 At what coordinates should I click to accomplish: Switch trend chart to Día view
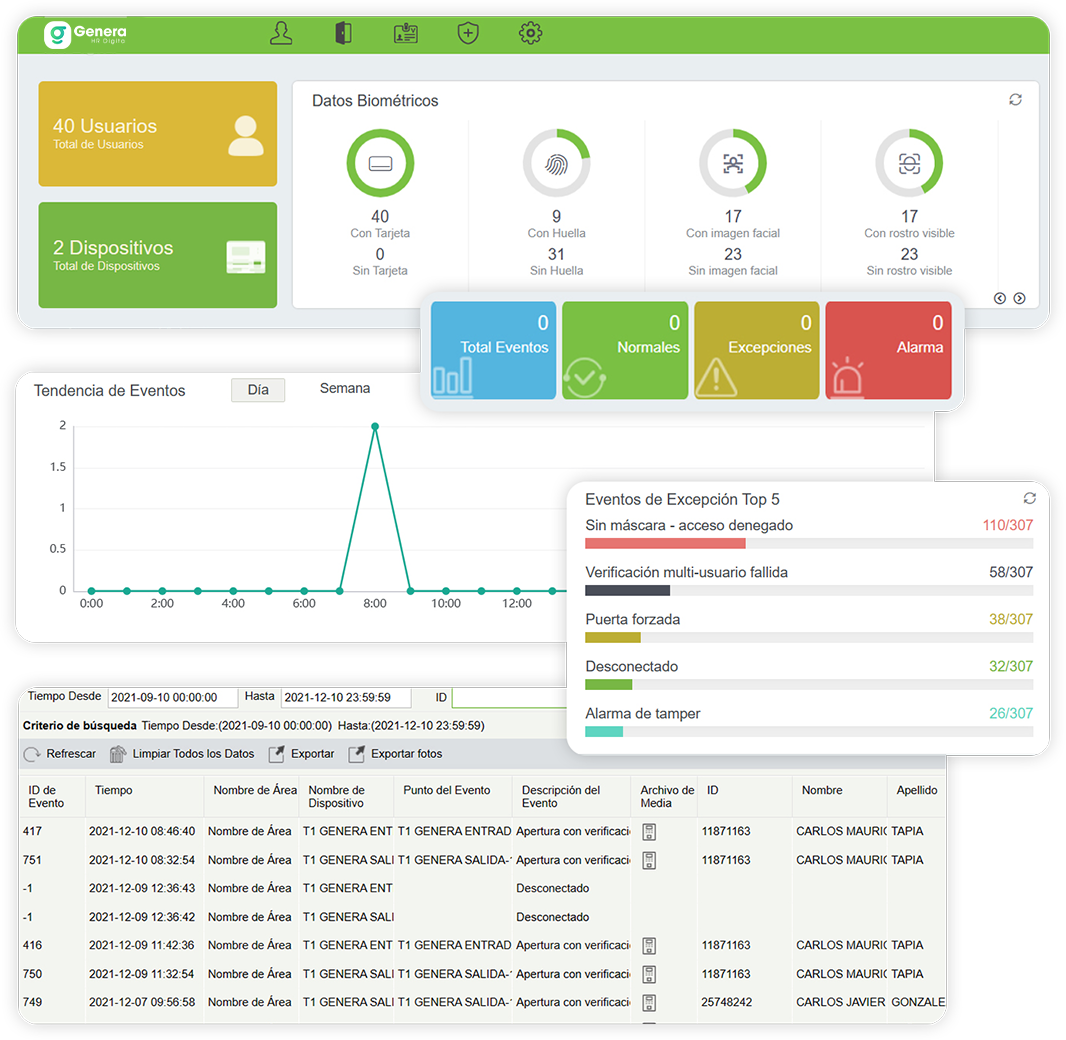258,390
